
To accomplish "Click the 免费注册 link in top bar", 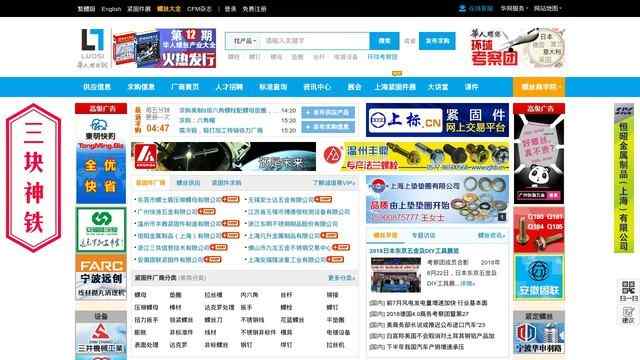I will tap(254, 9).
